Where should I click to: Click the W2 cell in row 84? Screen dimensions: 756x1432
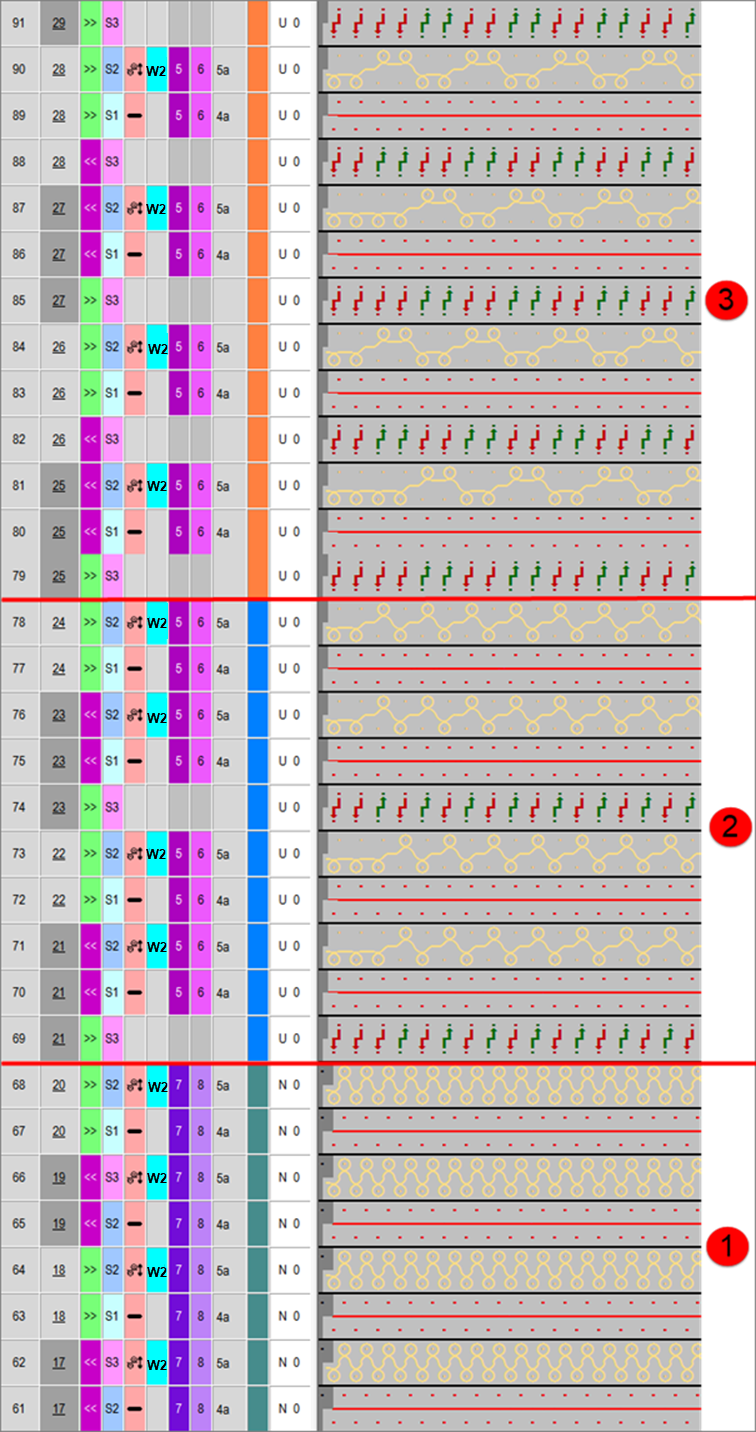pos(157,348)
